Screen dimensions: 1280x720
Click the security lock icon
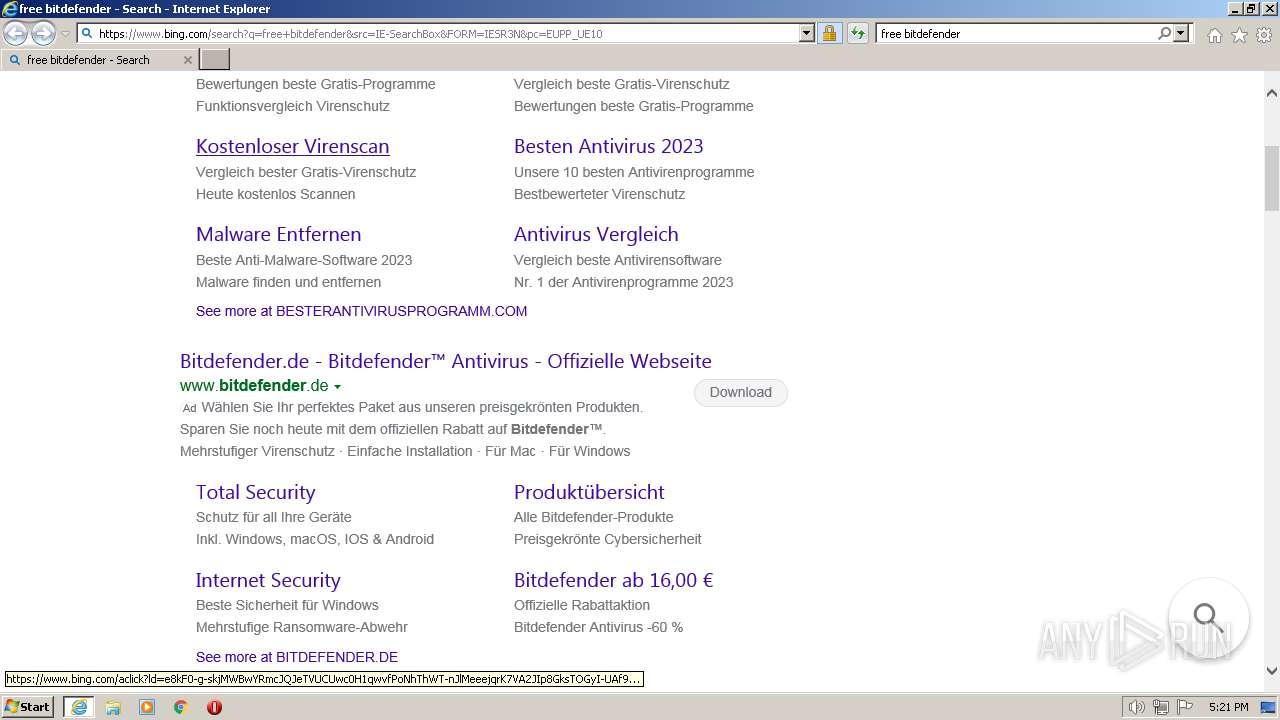click(829, 33)
